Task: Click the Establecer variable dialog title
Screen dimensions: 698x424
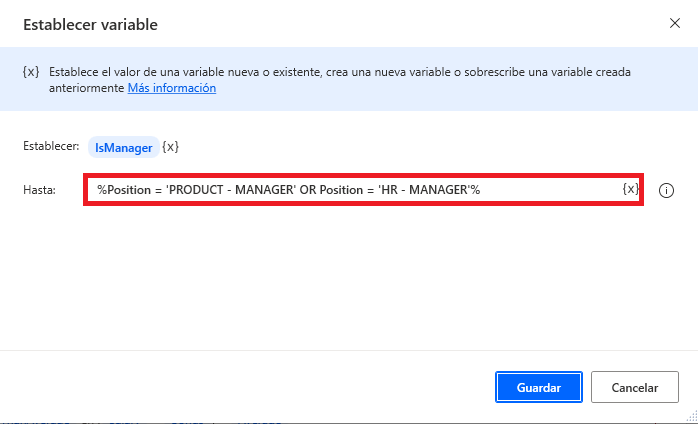Action: click(x=90, y=24)
